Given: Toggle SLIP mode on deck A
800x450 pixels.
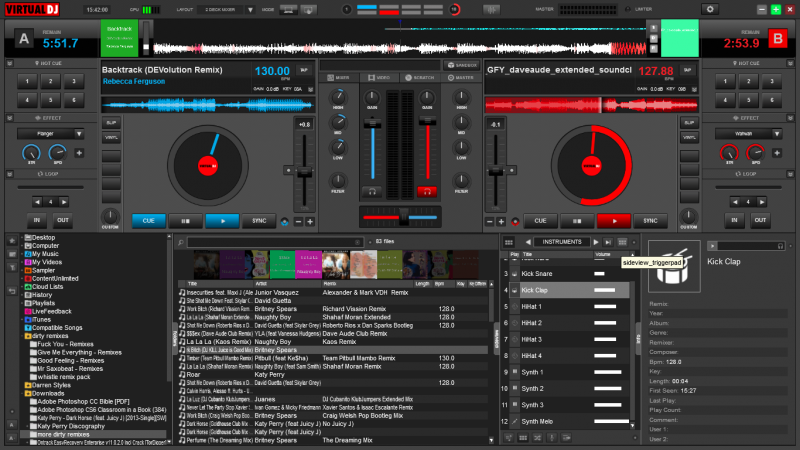Looking at the screenshot, I should pyautogui.click(x=111, y=123).
